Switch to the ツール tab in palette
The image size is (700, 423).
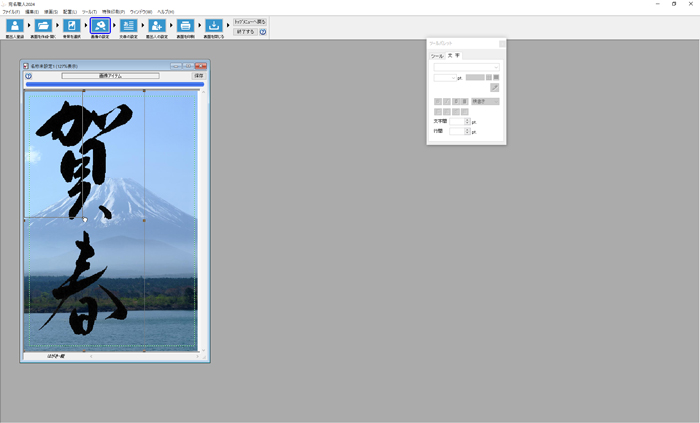tap(437, 56)
